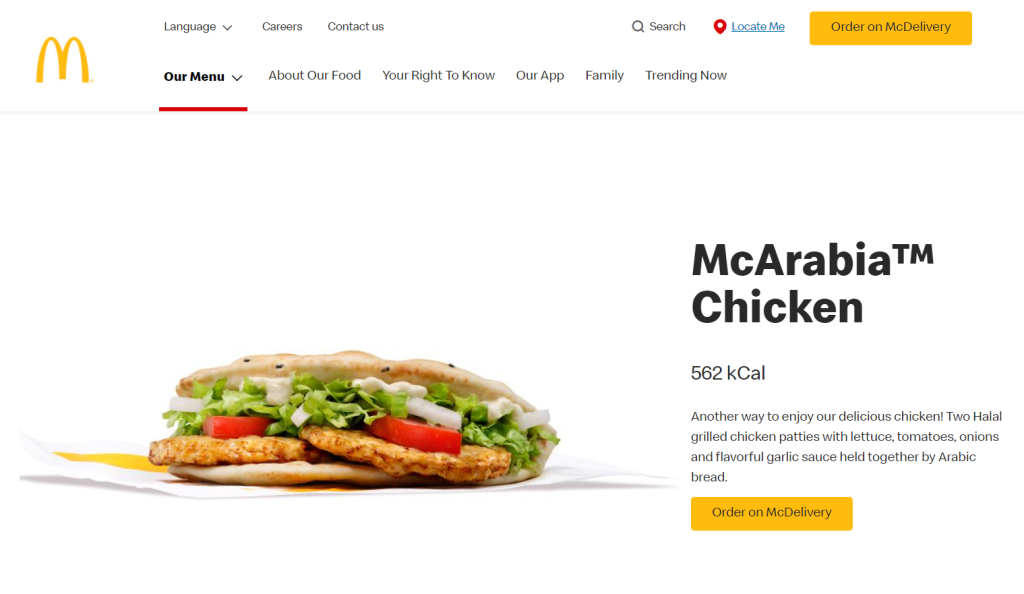
Task: Open the Language selector
Action: pyautogui.click(x=198, y=27)
